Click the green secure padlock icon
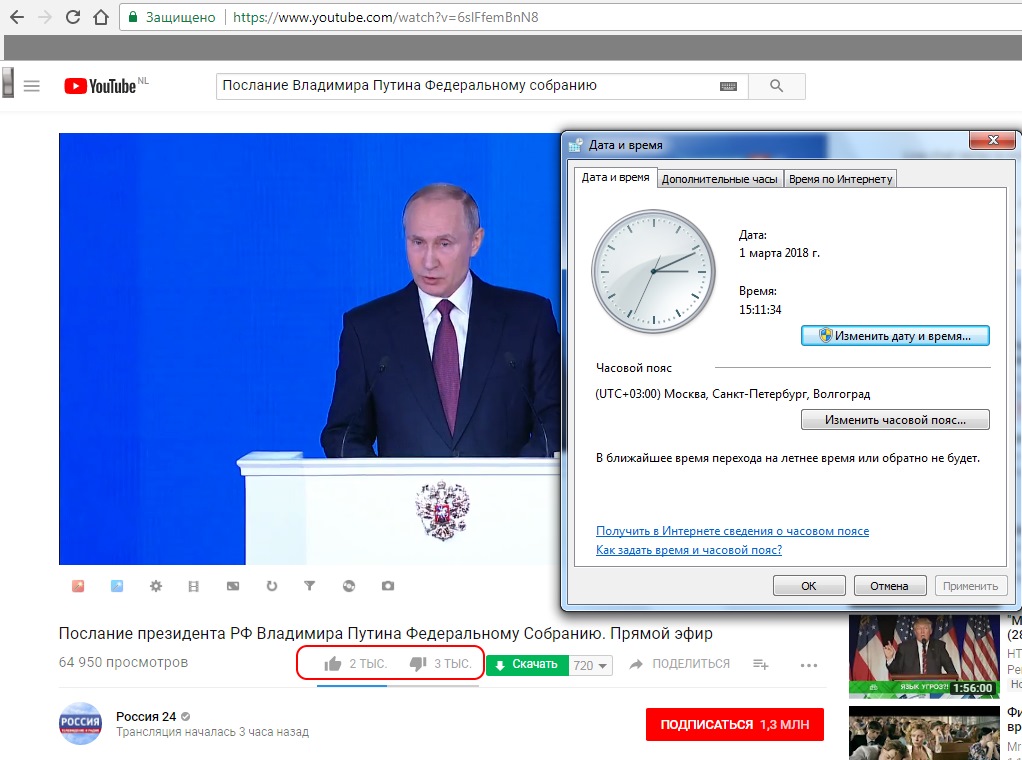 [133, 18]
